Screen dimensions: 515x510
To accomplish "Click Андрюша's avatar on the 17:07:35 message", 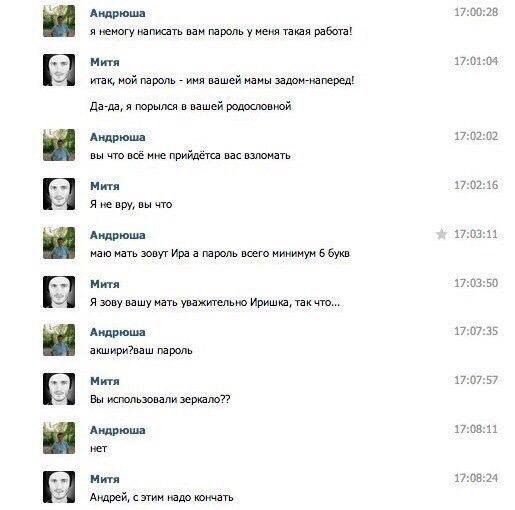I will point(59,340).
